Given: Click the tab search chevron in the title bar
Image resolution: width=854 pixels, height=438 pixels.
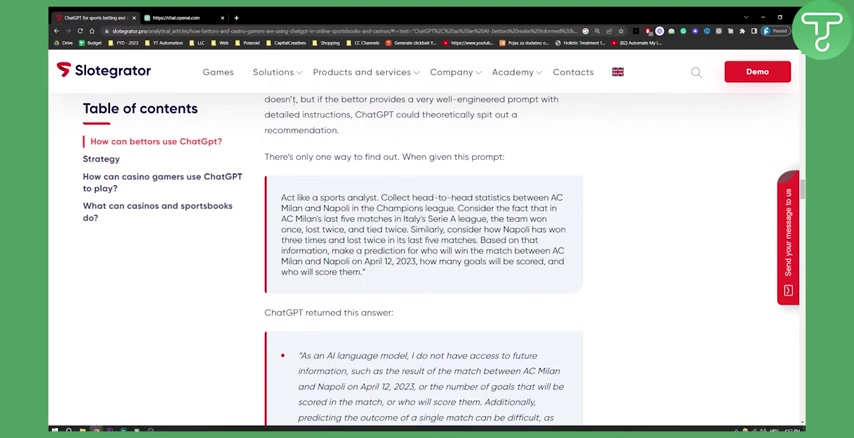Looking at the screenshot, I should (746, 17).
